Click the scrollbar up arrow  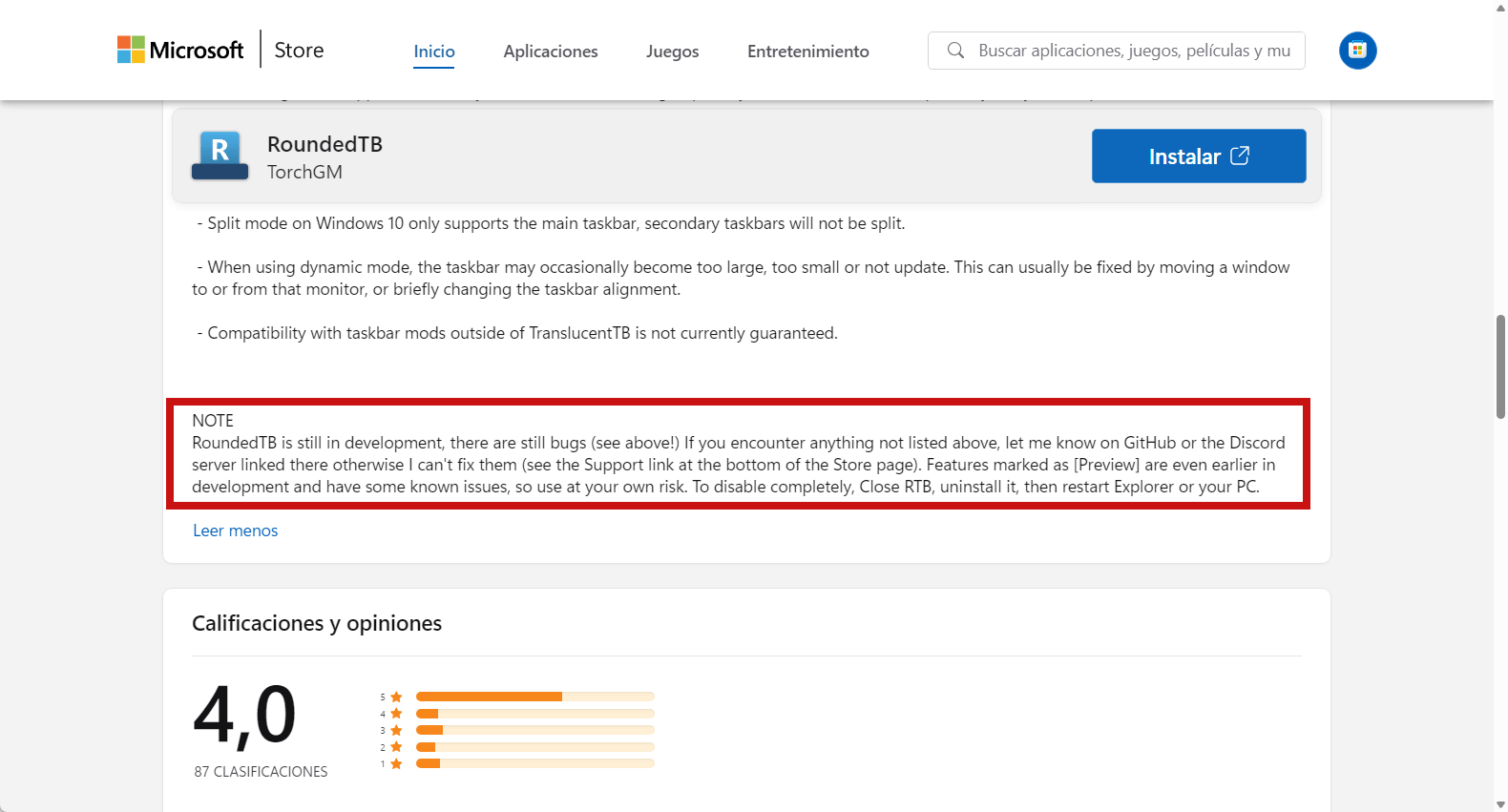coord(1500,7)
